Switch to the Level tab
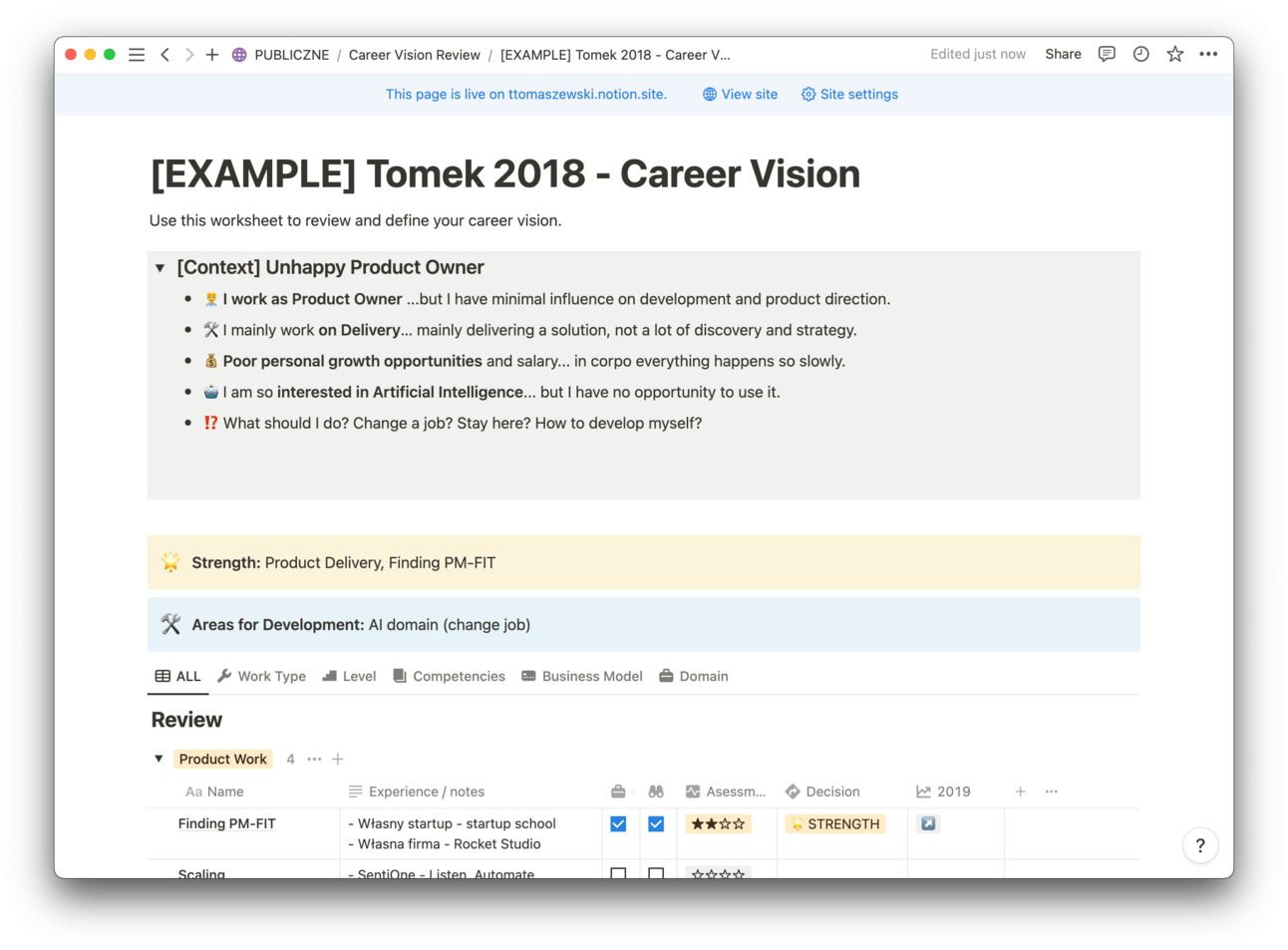This screenshot has height=950, width=1288. 349,676
